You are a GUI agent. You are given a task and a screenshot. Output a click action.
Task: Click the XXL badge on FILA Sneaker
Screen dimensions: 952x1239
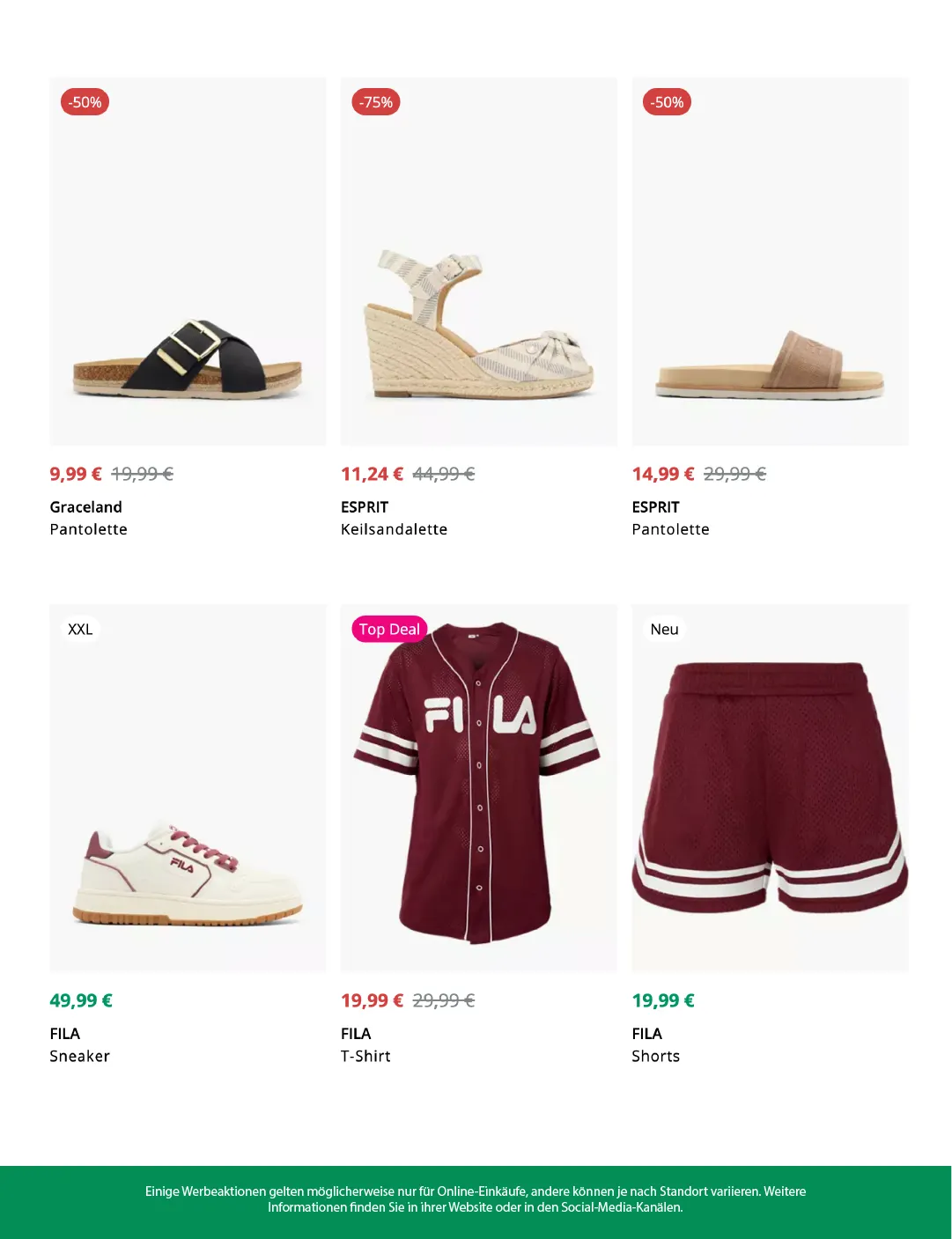click(80, 629)
